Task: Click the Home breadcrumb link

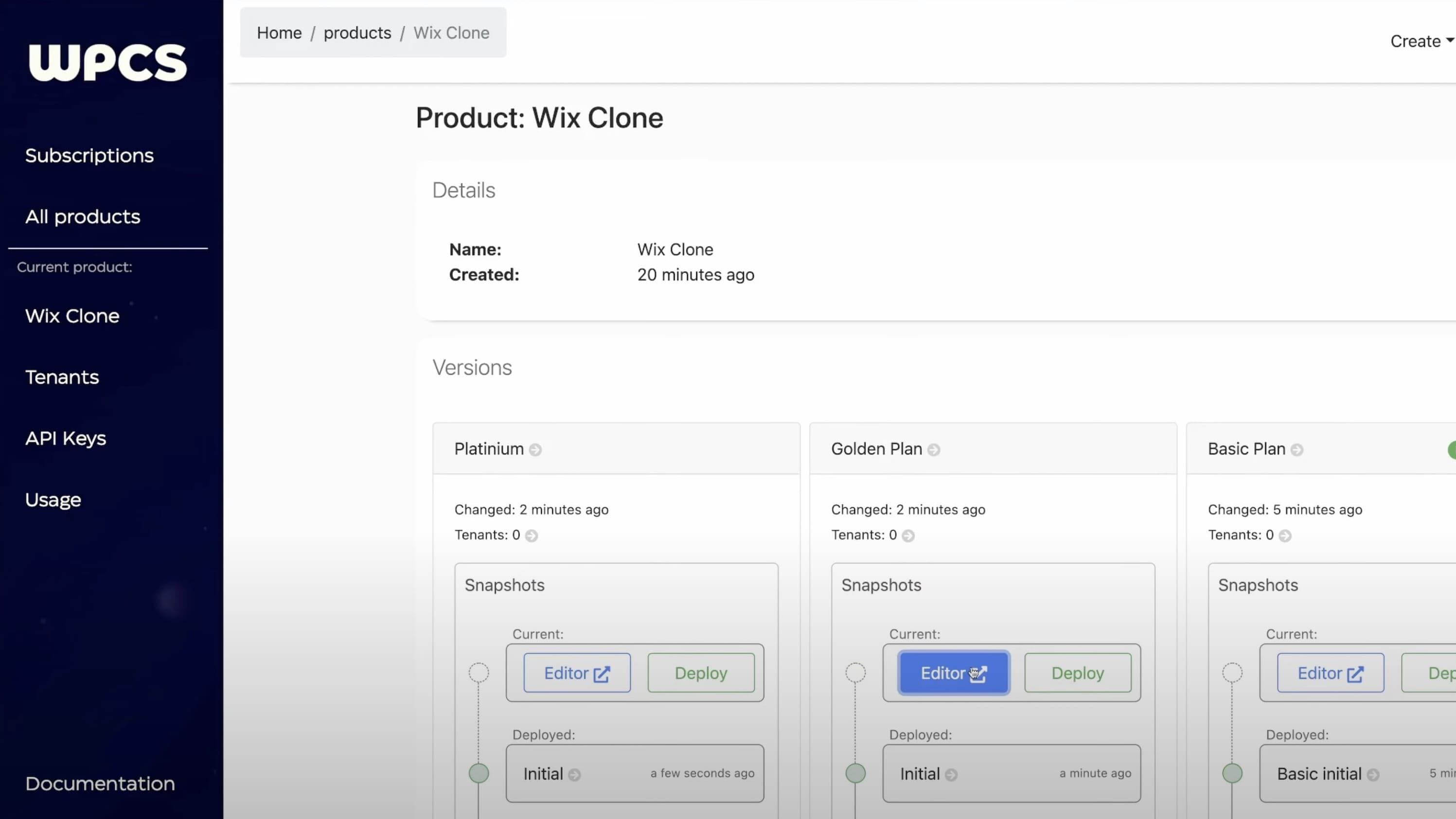Action: tap(279, 33)
